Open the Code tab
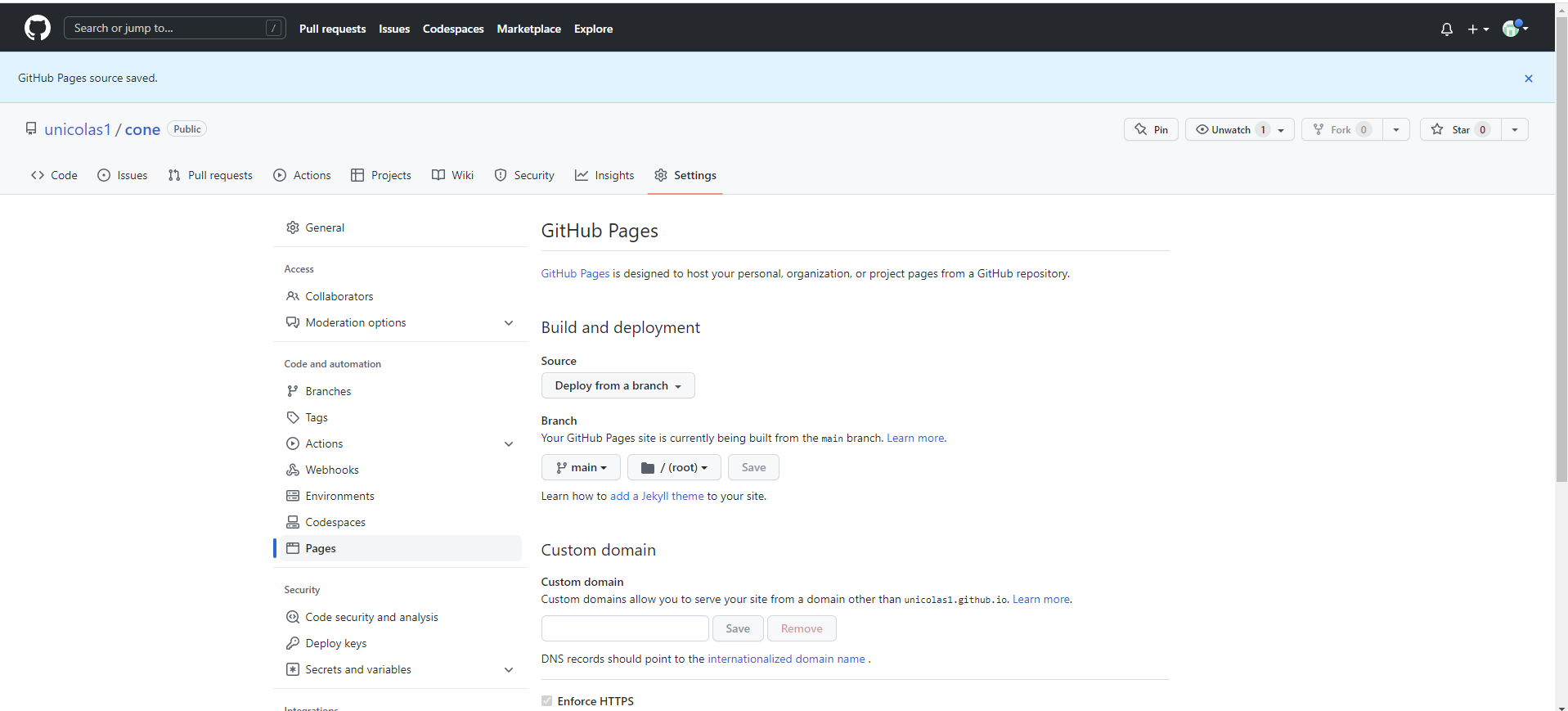Viewport: 1568px width, 711px height. pyautogui.click(x=54, y=175)
